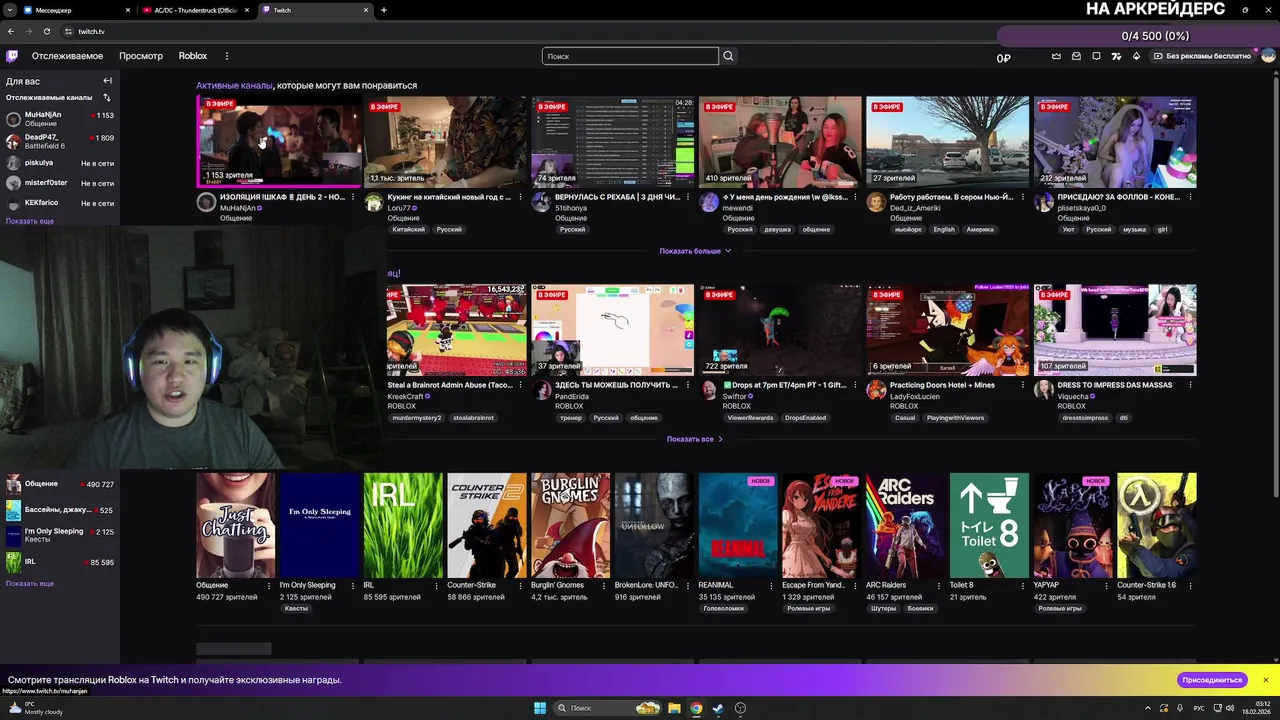
Task: Click the Шутеры tag under ARC Raiders
Action: coord(883,608)
